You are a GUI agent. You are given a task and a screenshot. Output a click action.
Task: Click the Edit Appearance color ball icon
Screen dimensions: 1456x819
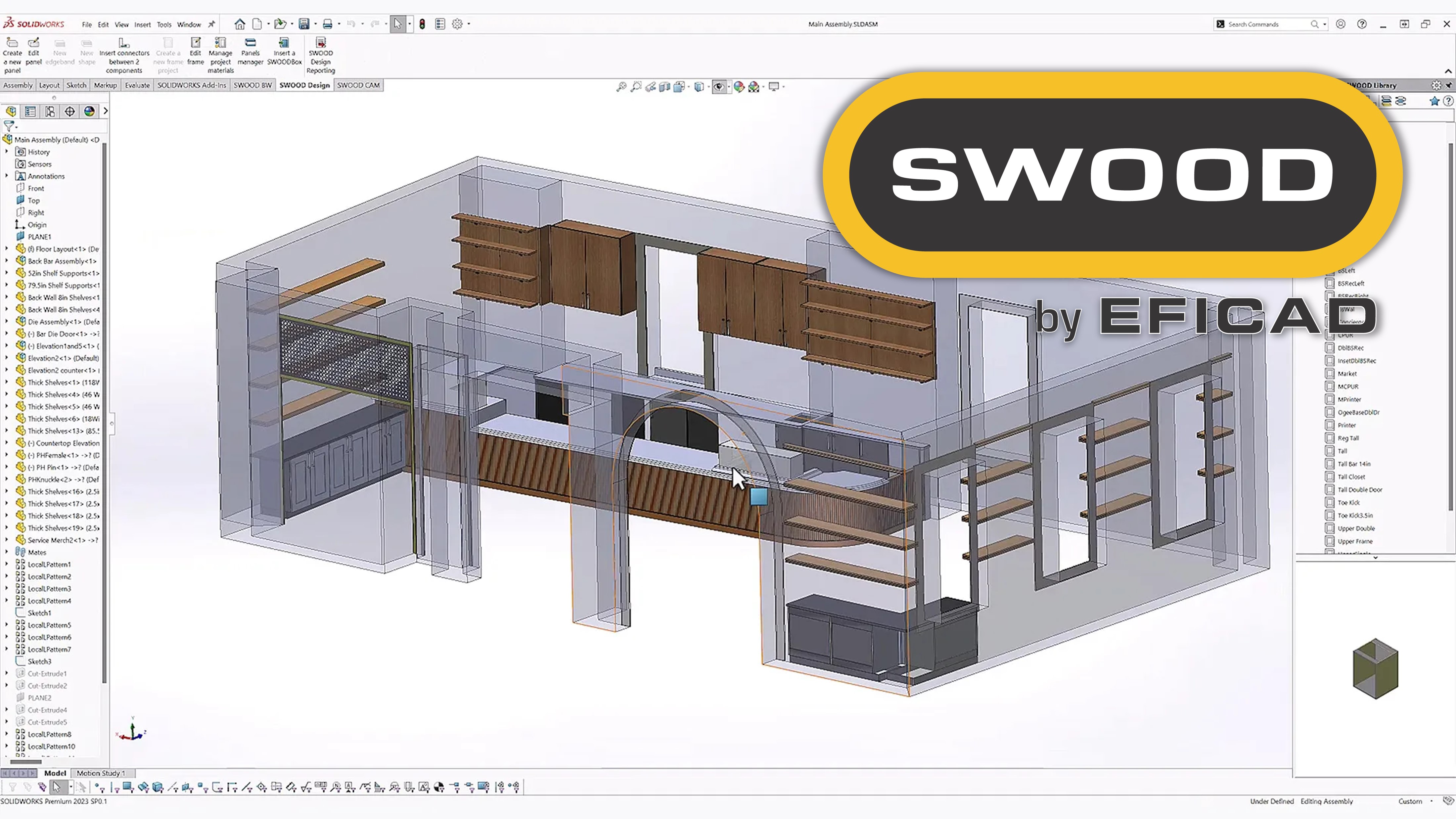[x=739, y=86]
